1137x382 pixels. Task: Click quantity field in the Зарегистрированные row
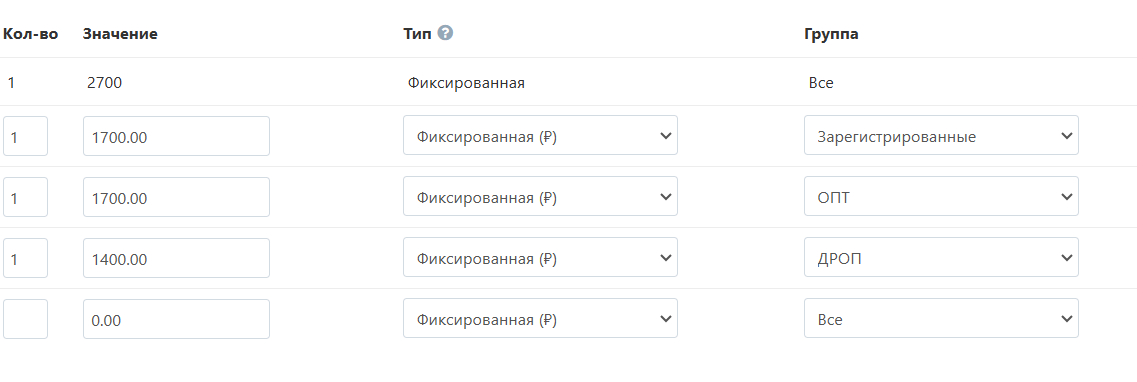(x=25, y=136)
